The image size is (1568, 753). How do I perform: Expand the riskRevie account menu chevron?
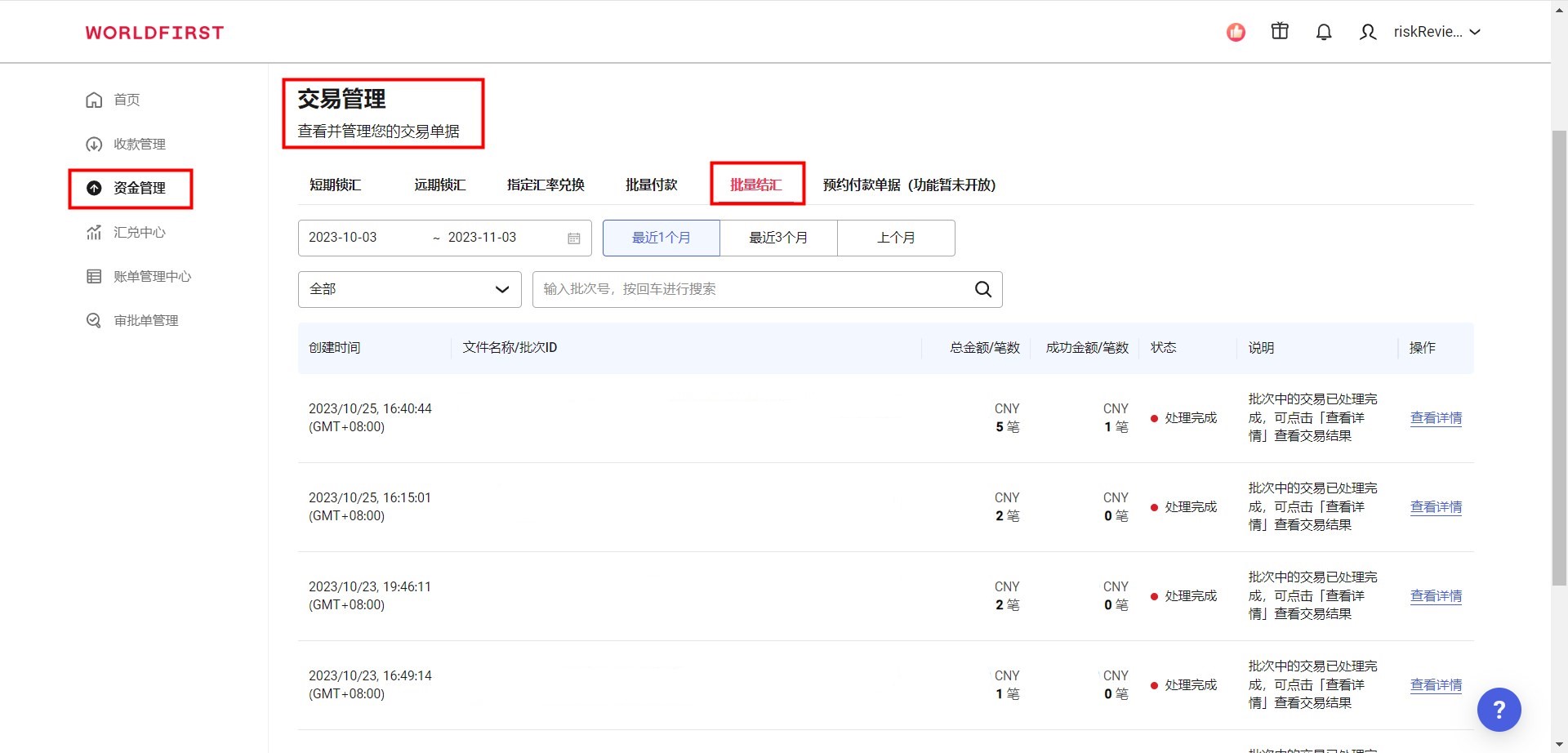click(x=1475, y=32)
